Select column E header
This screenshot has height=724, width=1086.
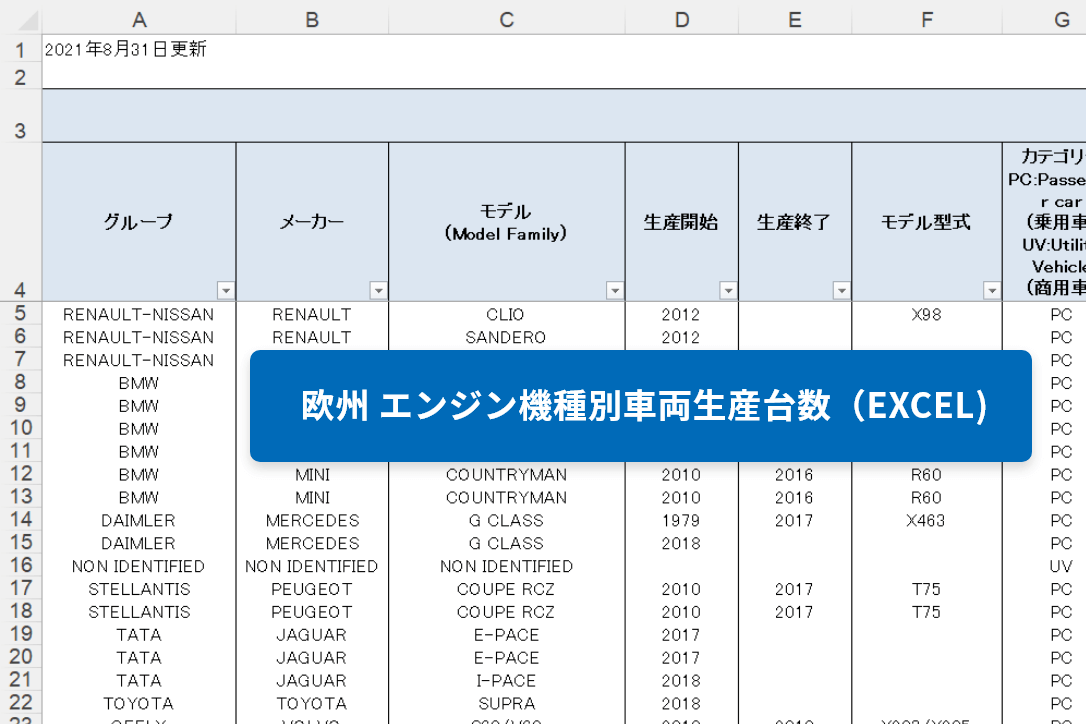[795, 20]
